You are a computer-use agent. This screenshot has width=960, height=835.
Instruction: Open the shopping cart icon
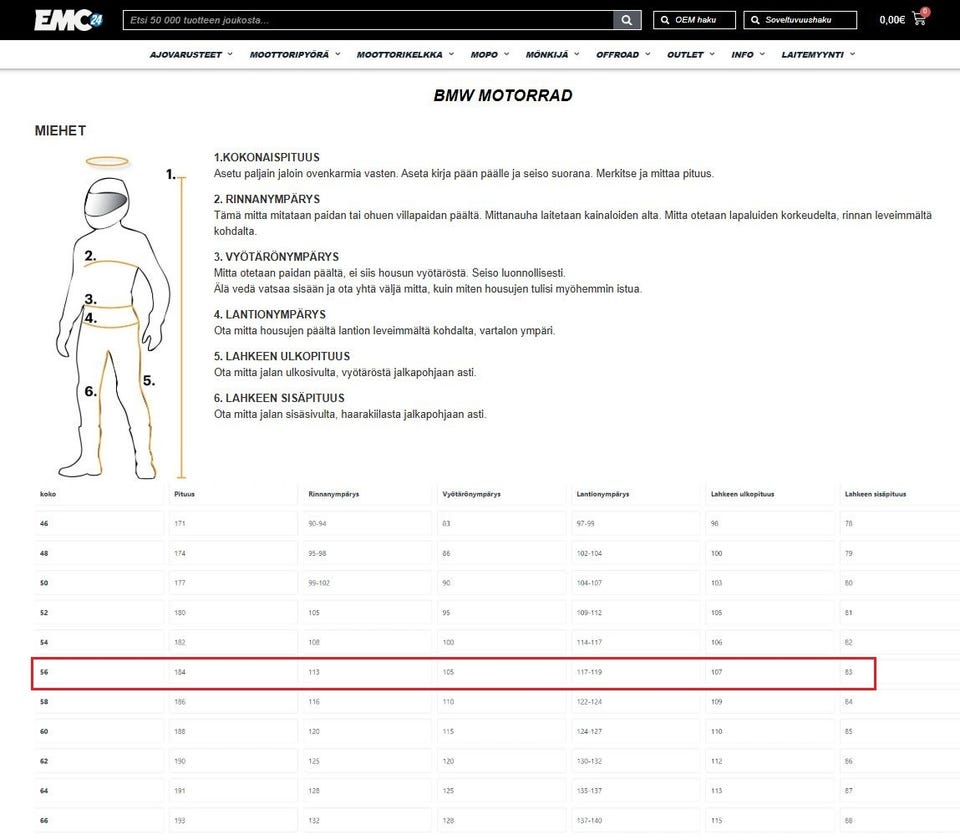click(920, 17)
